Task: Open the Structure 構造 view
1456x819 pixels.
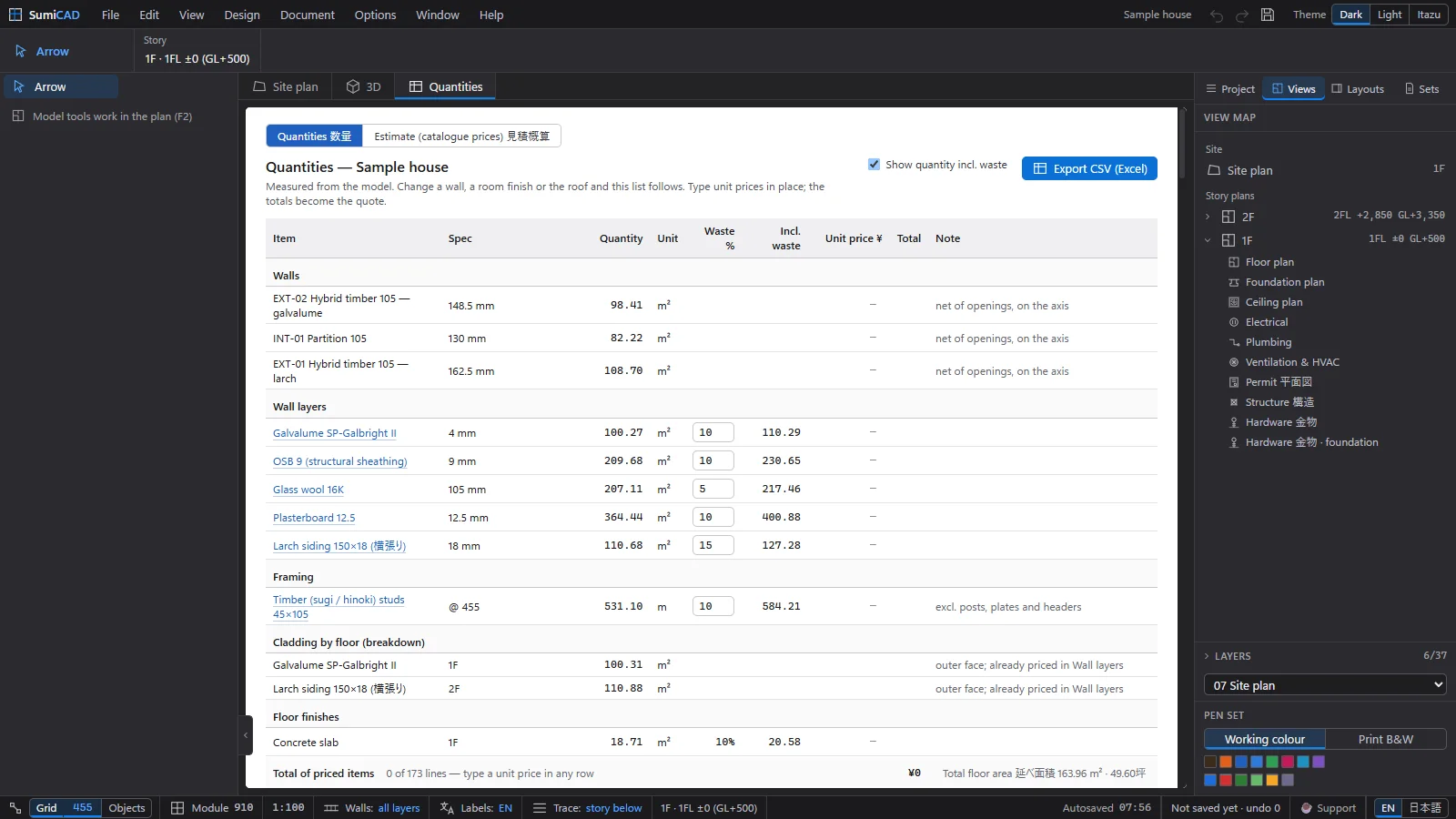Action: 1279,402
